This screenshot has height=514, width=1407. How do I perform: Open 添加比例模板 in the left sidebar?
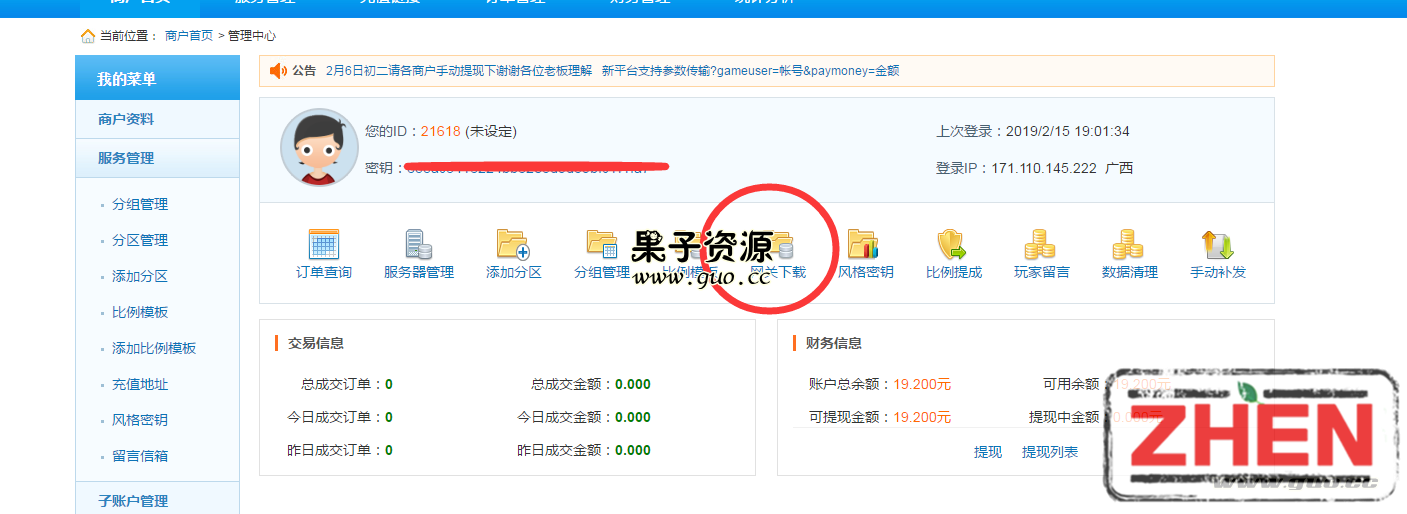(154, 348)
